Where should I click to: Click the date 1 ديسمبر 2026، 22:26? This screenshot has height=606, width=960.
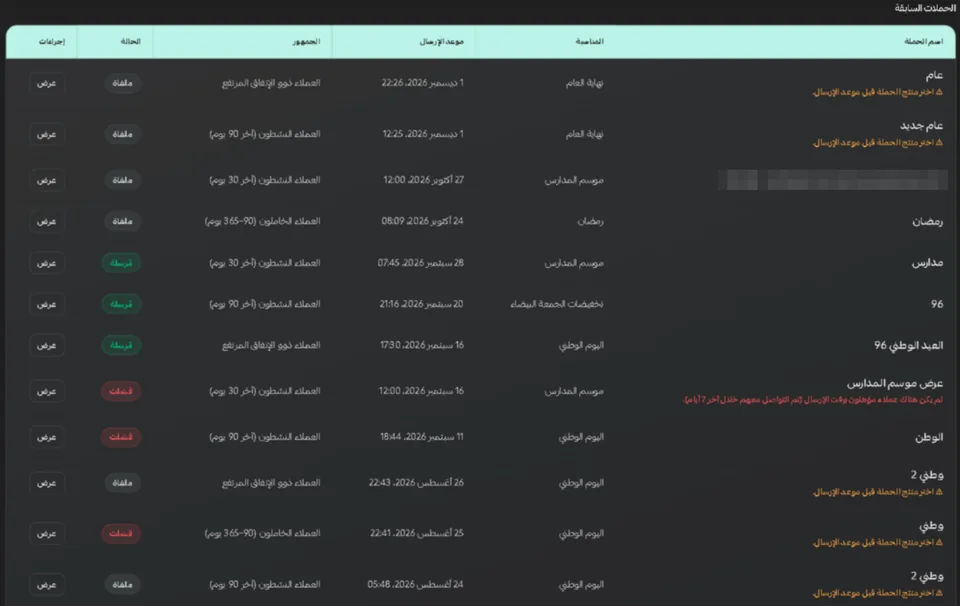(x=422, y=83)
